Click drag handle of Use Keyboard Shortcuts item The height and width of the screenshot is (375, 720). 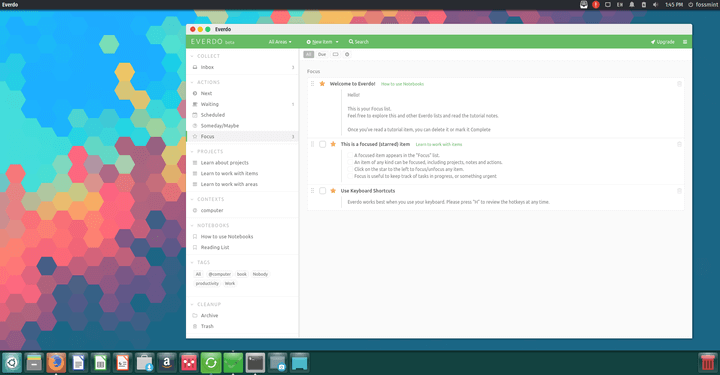[312, 190]
